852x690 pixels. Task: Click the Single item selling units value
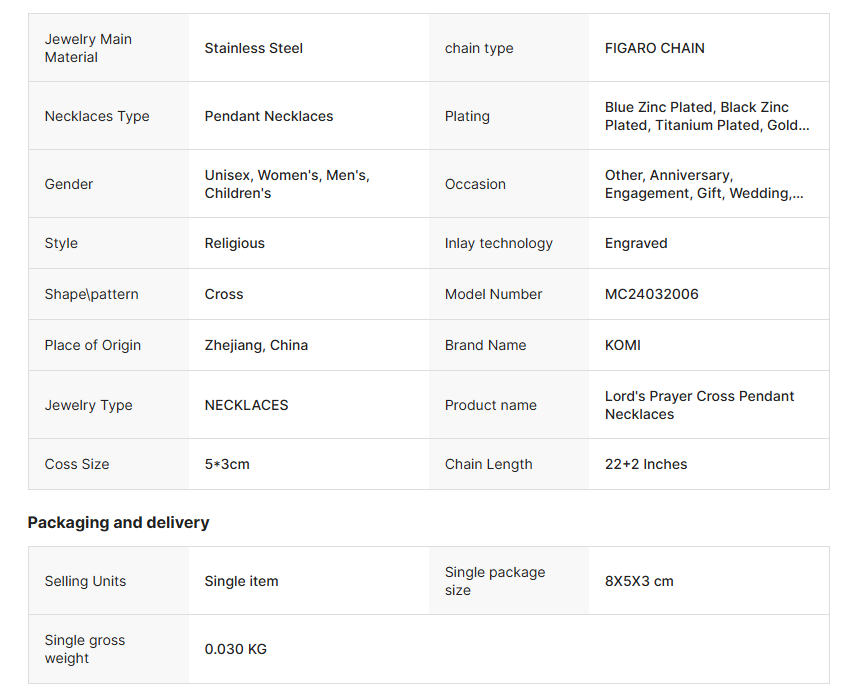point(241,581)
